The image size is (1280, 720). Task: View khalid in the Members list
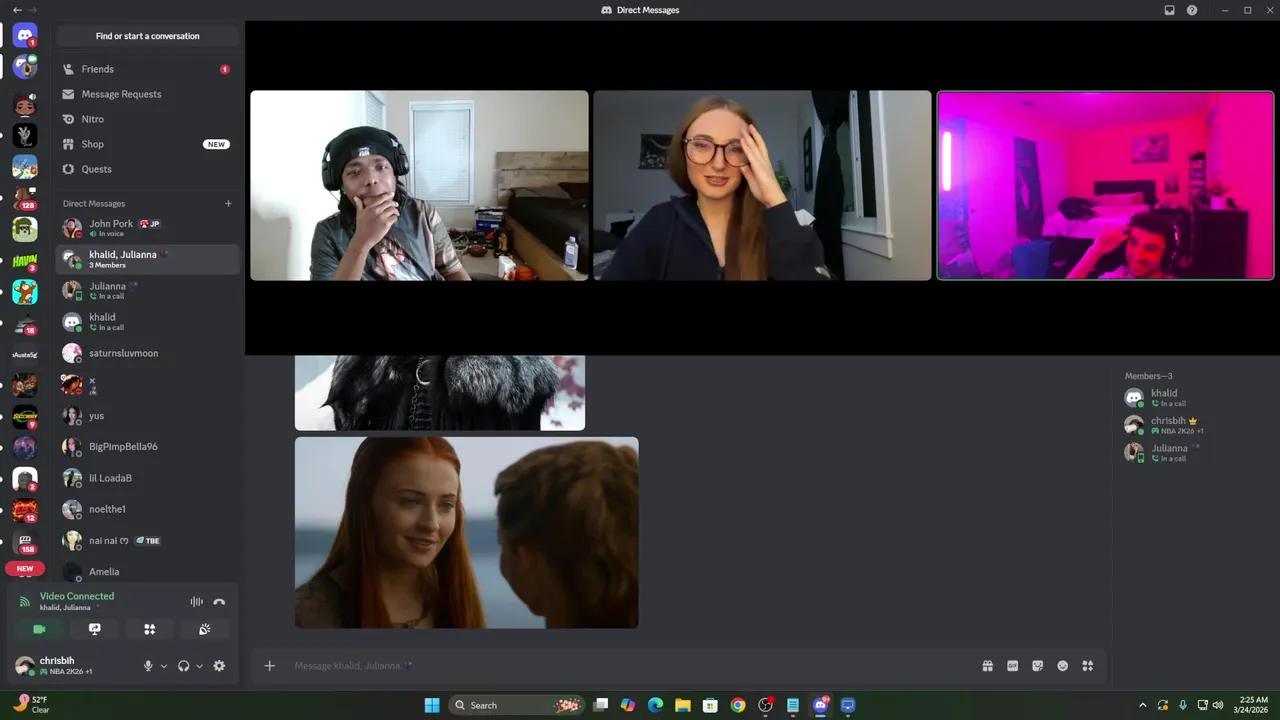(1192, 398)
